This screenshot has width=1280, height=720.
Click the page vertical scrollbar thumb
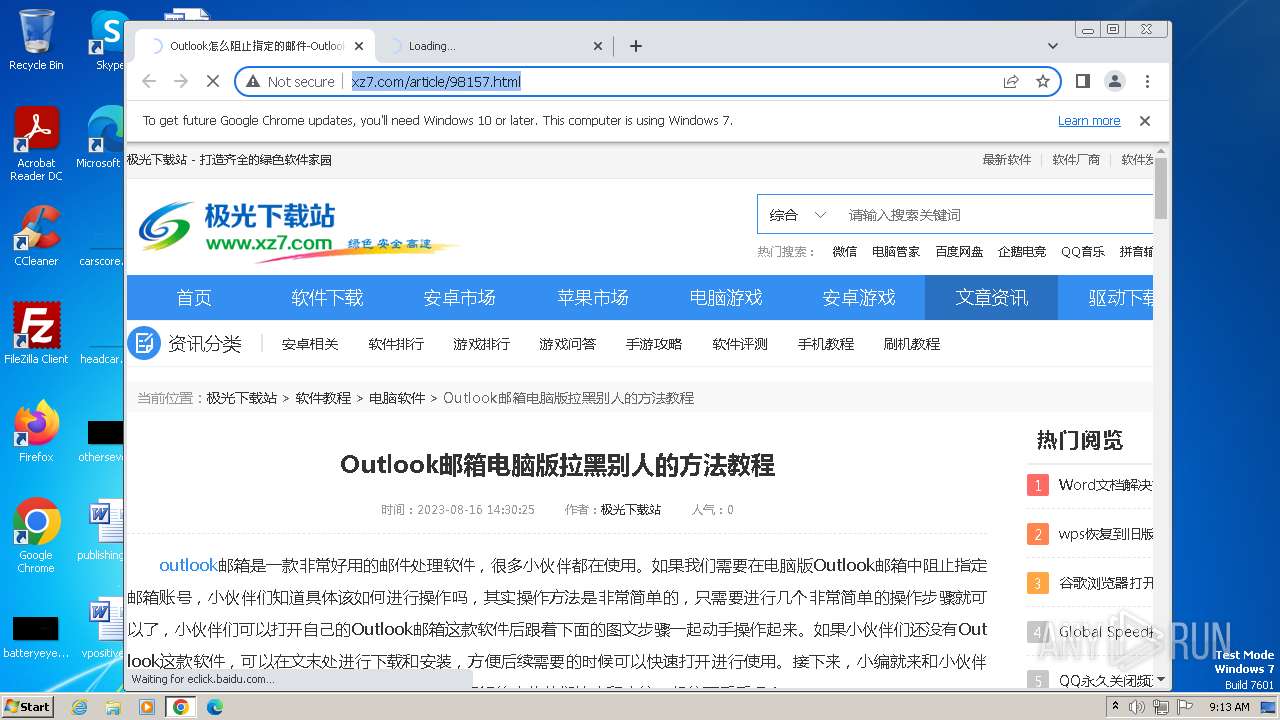click(1161, 188)
